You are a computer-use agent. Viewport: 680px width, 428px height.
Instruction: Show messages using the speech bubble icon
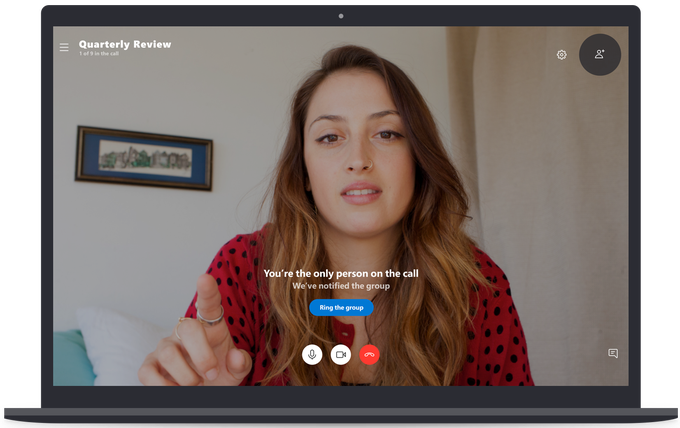point(613,353)
